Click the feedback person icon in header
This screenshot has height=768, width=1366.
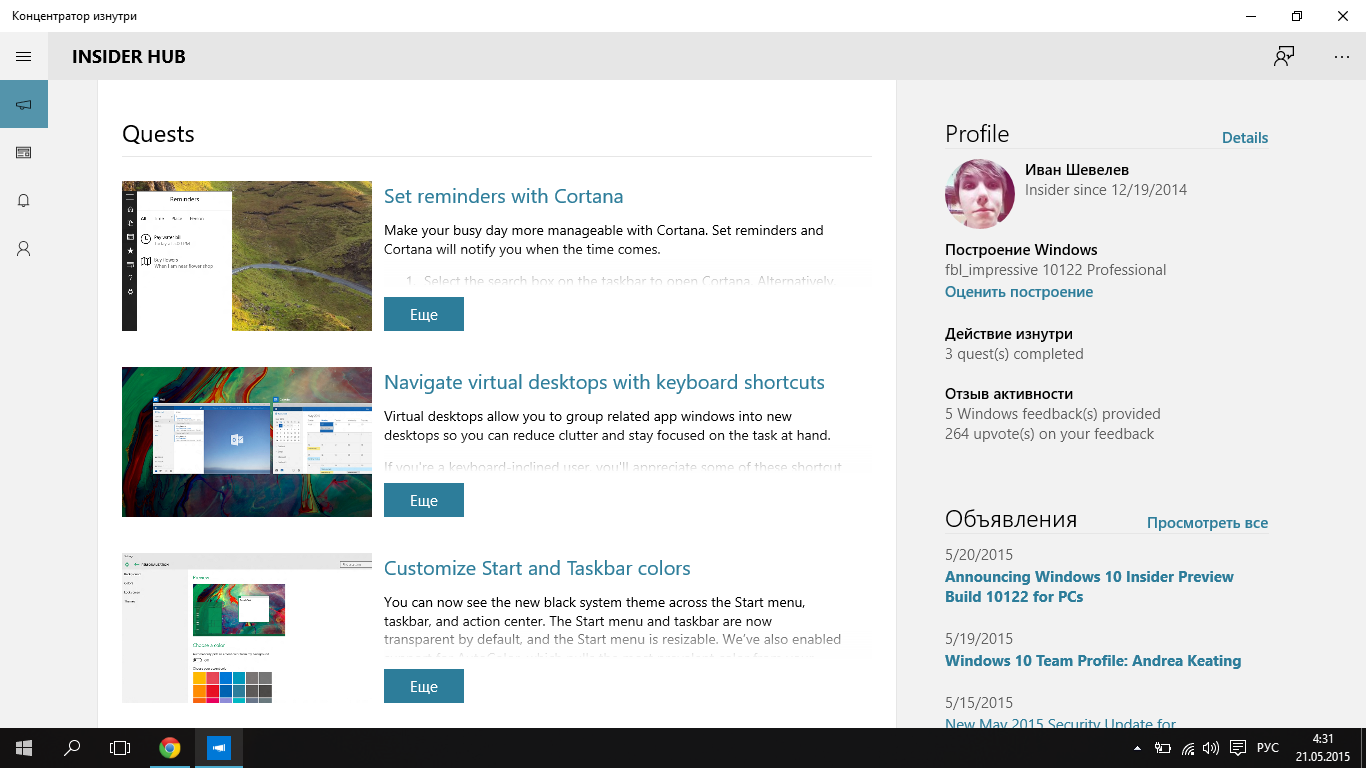[x=1284, y=57]
